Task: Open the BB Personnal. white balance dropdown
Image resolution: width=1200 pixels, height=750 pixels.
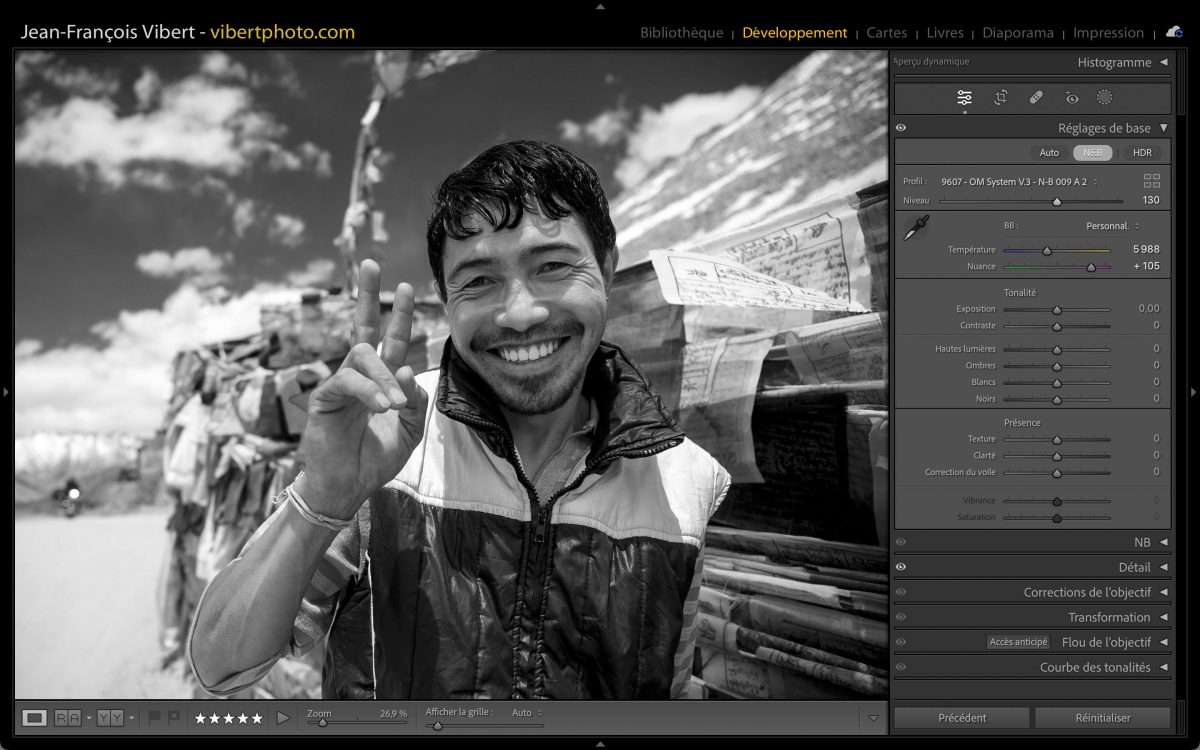Action: point(1112,226)
